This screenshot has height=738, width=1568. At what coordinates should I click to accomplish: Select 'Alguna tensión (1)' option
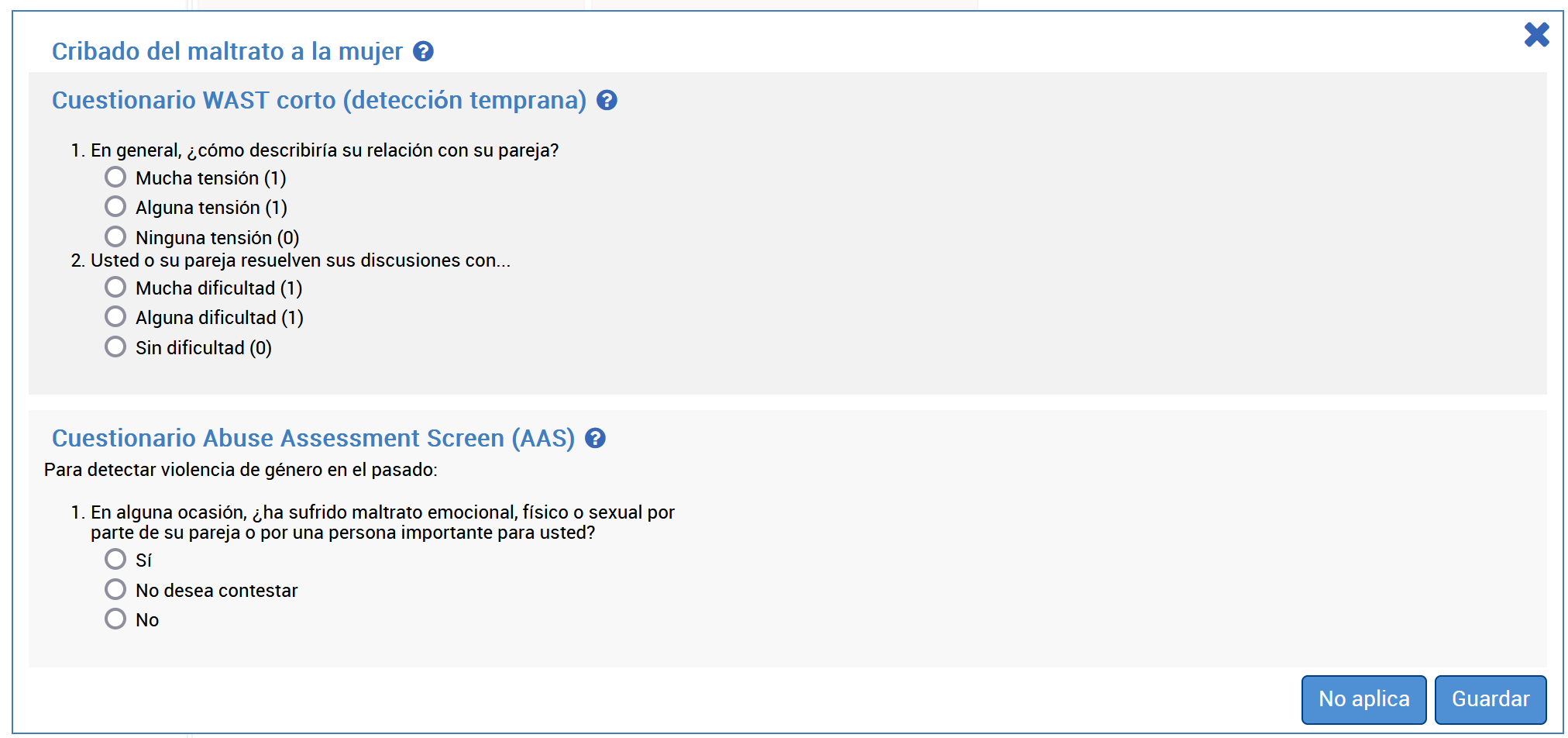[115, 207]
